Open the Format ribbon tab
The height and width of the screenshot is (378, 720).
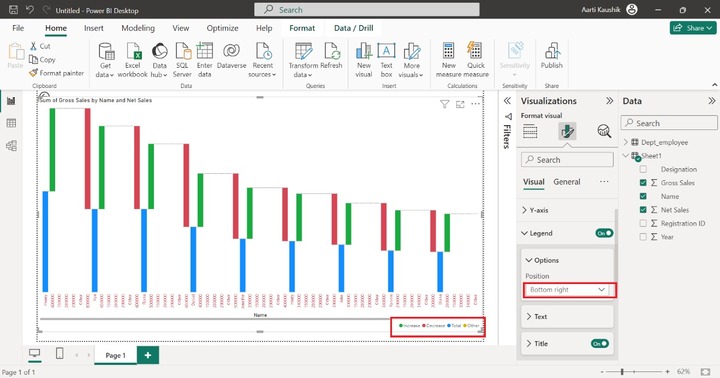coord(302,28)
